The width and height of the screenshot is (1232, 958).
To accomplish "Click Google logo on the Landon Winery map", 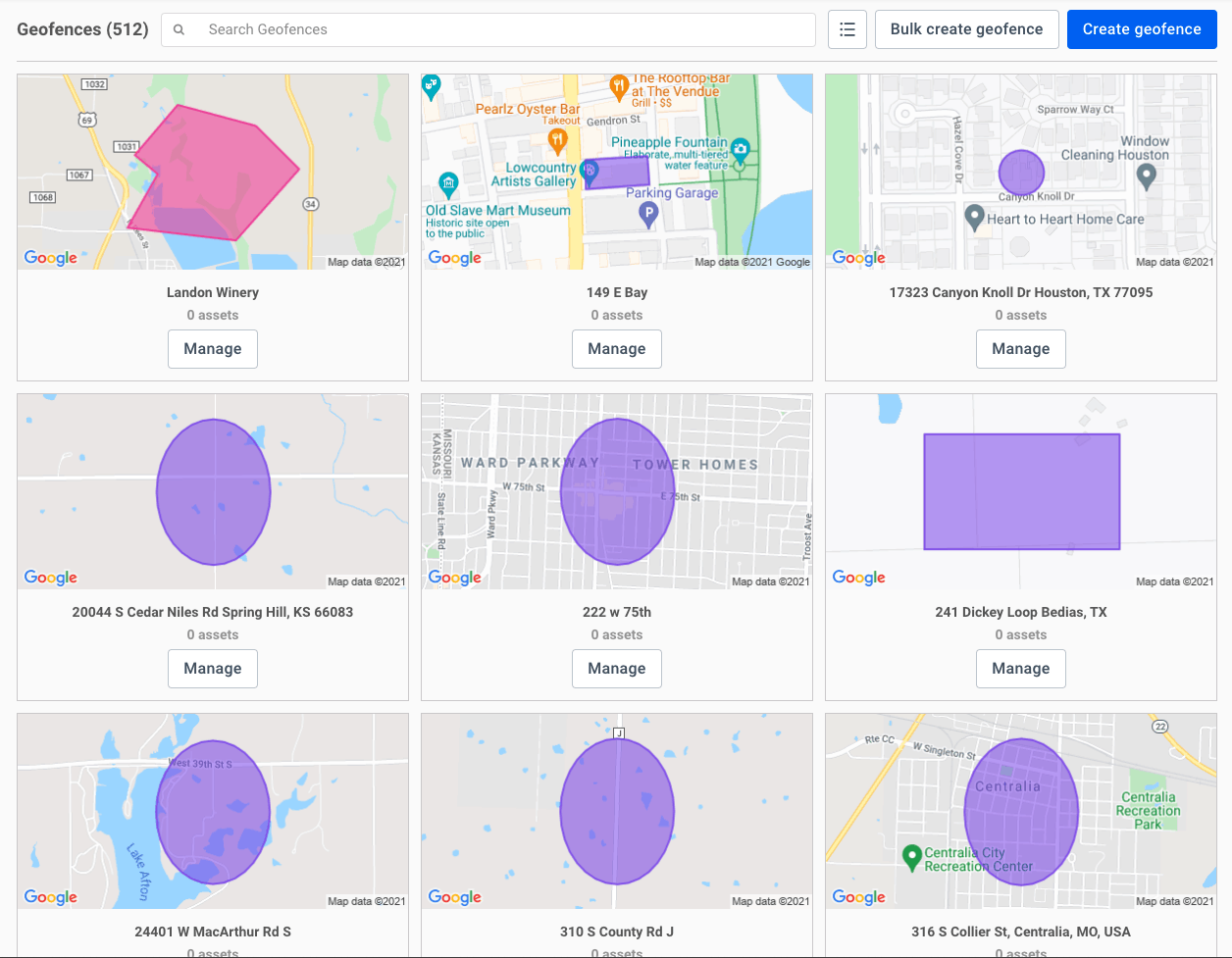I will click(x=50, y=258).
